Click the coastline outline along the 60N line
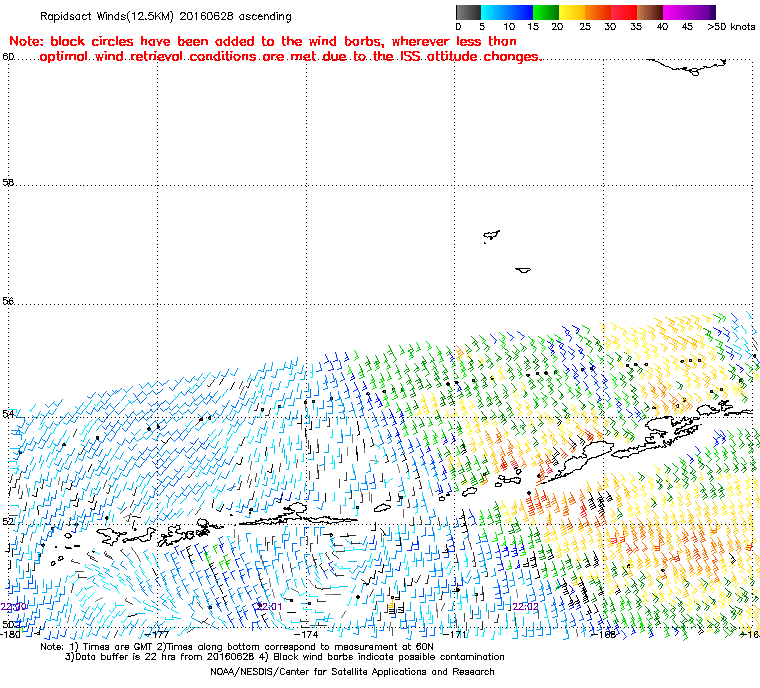 click(687, 67)
